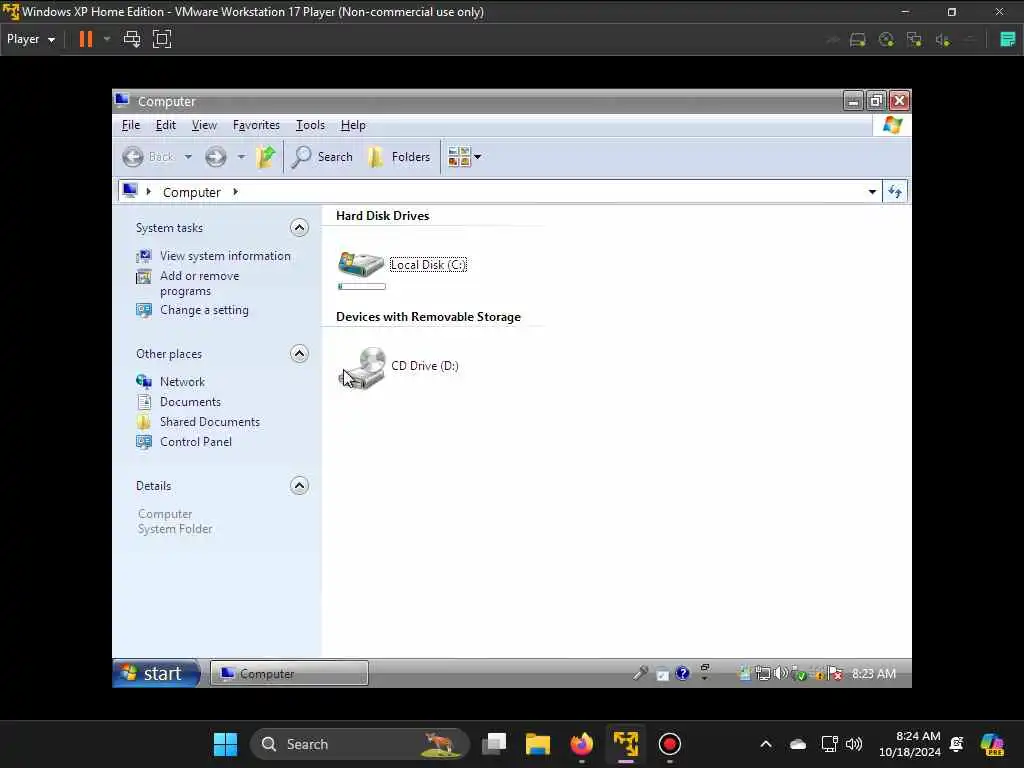
Task: Pause the virtual machine with pause button
Action: [x=86, y=39]
